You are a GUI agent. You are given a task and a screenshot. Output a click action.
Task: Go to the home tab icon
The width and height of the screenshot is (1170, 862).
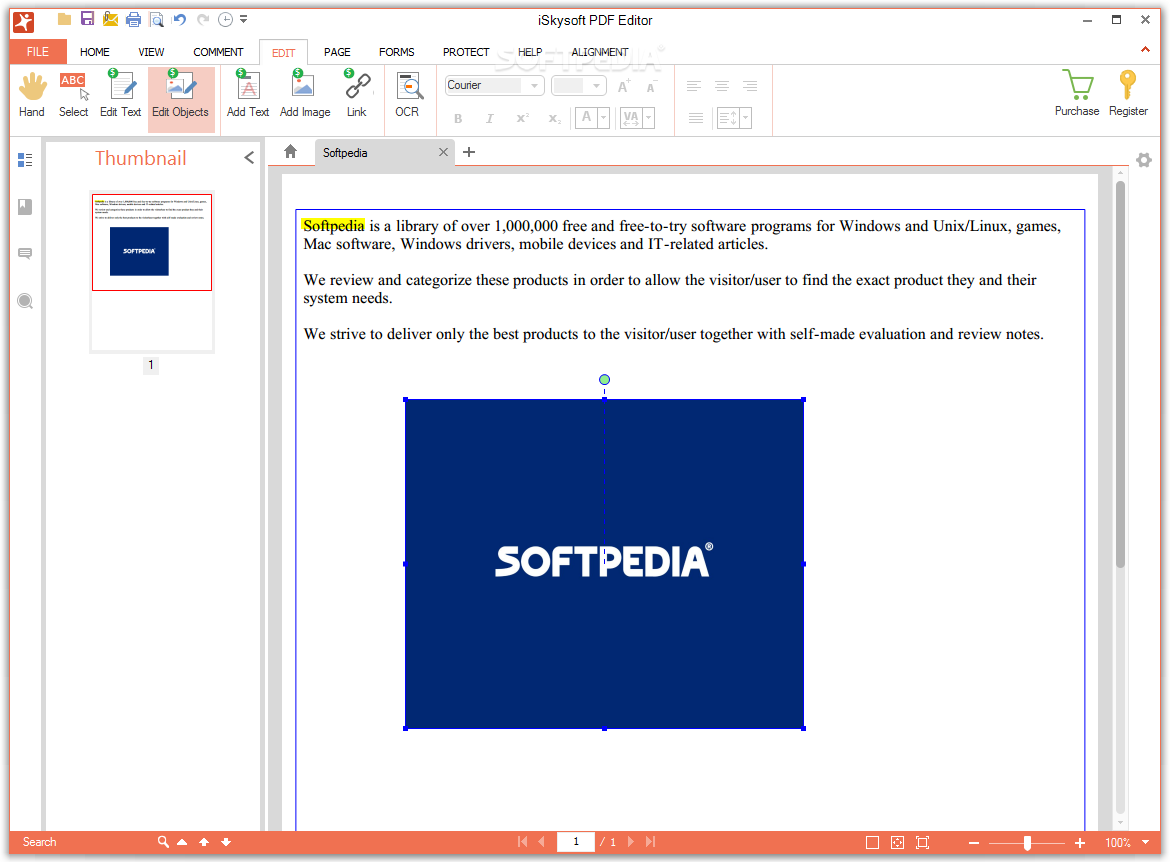(x=290, y=152)
